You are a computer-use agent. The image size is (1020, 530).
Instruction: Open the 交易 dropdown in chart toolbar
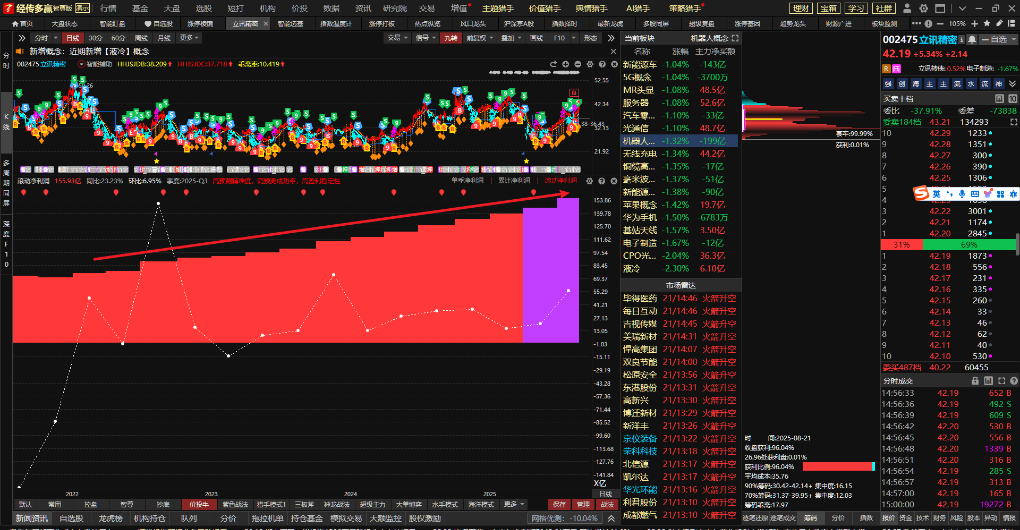[397, 38]
